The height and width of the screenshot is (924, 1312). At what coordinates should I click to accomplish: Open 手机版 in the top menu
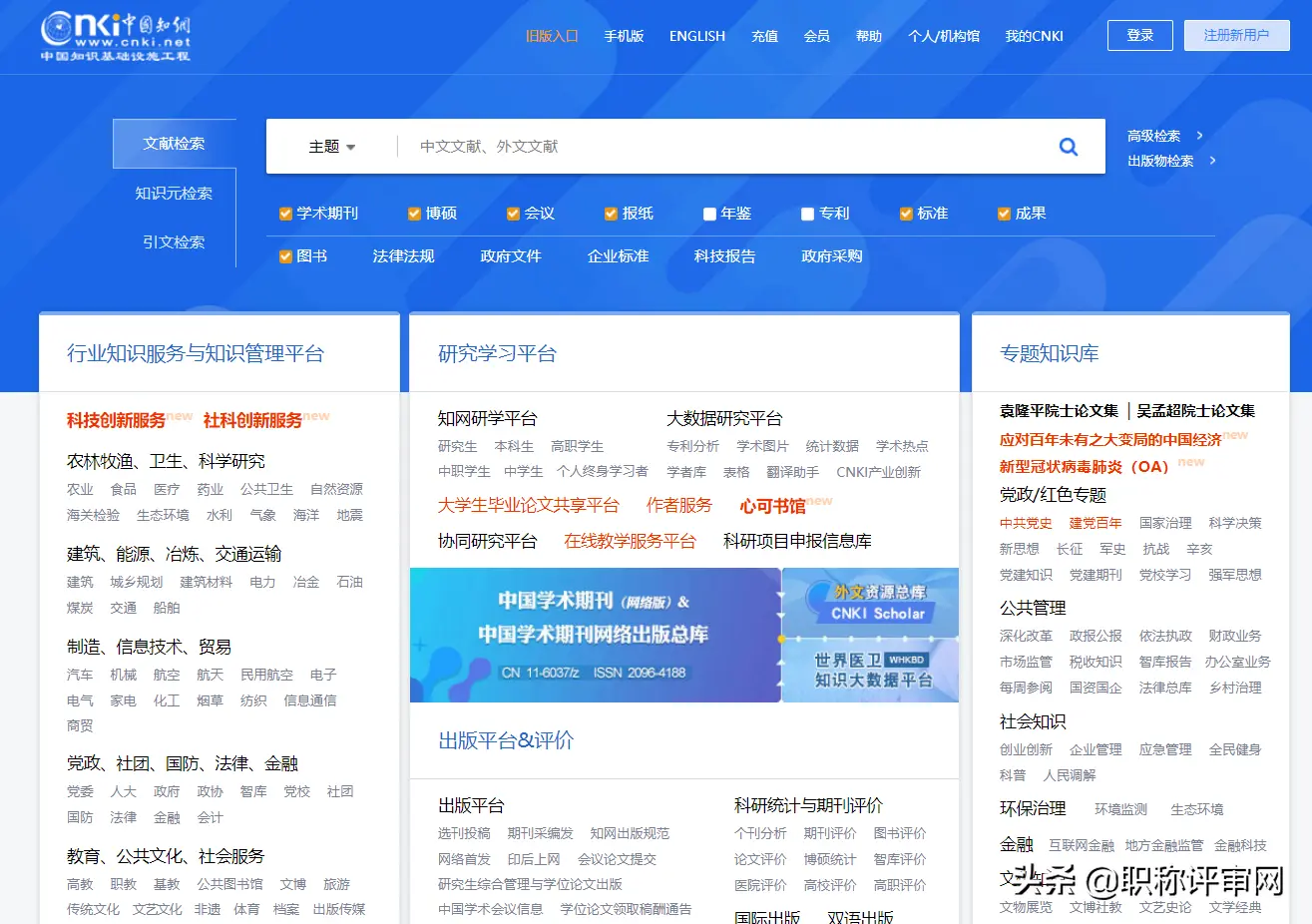click(624, 36)
